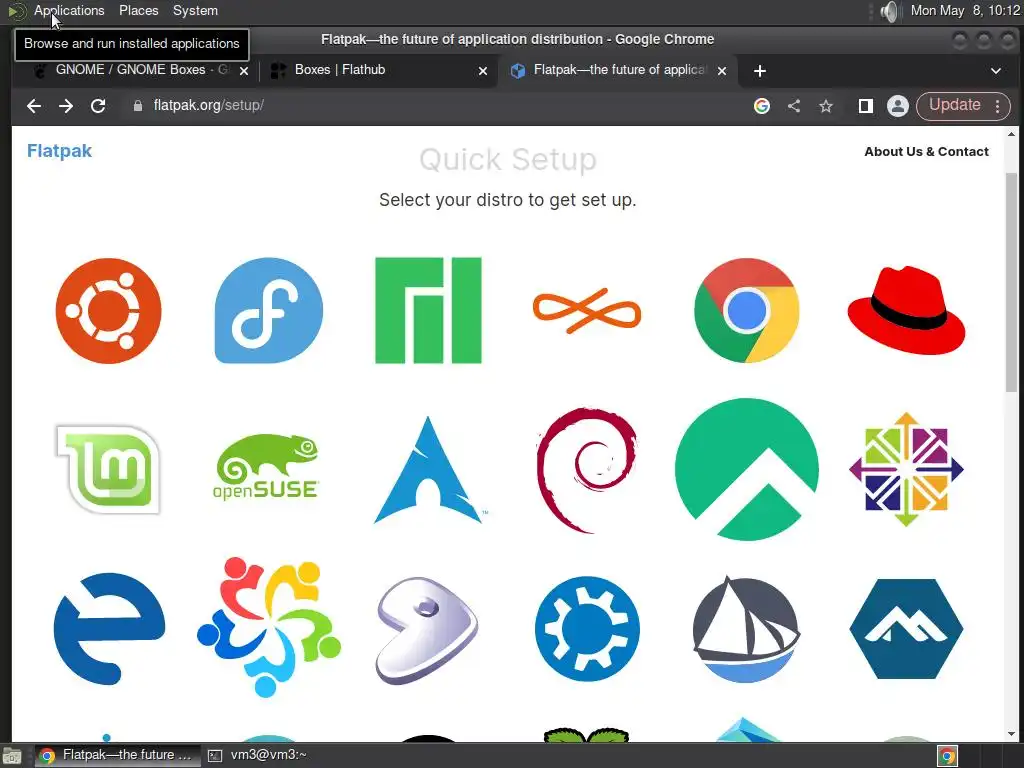
Task: Open the Applications menu
Action: pyautogui.click(x=69, y=10)
